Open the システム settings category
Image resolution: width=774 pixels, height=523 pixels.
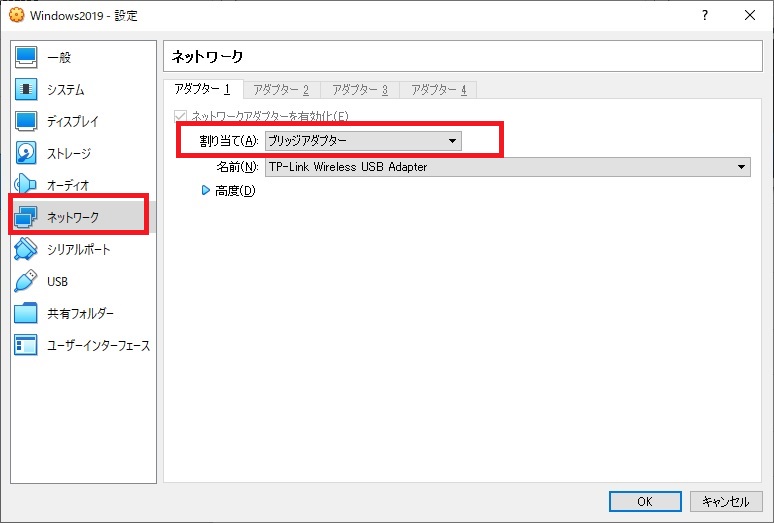83,89
